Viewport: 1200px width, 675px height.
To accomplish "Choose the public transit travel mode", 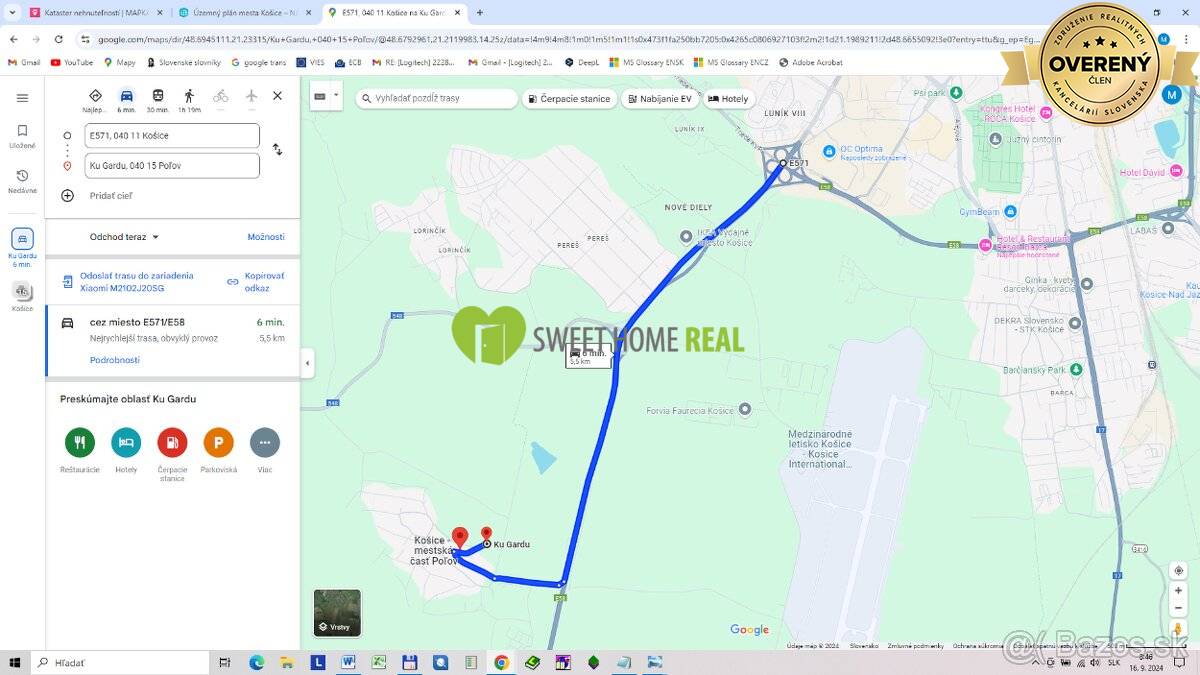I will pos(157,97).
